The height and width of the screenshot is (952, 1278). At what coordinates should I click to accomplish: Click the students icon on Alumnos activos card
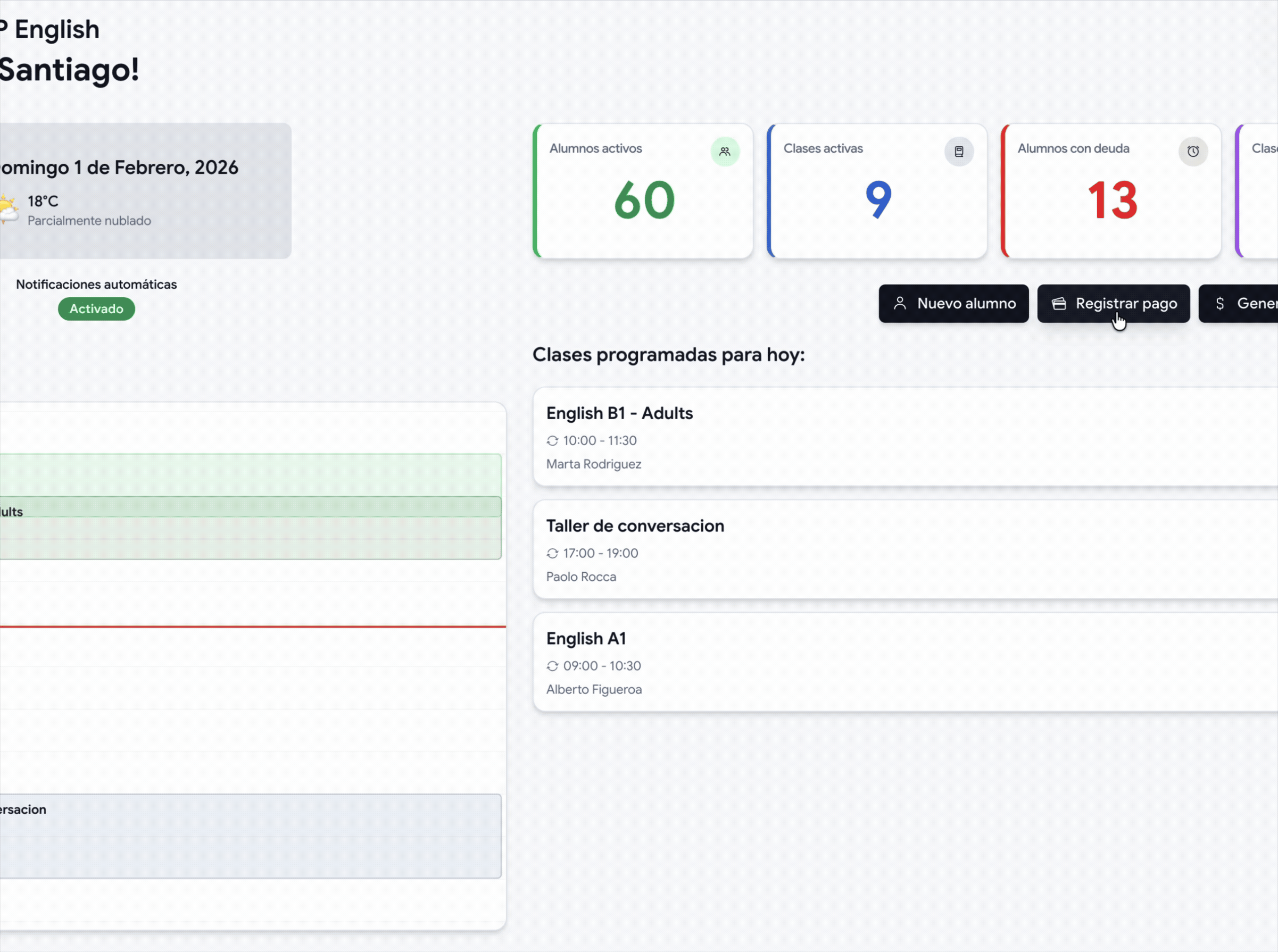[x=725, y=152]
